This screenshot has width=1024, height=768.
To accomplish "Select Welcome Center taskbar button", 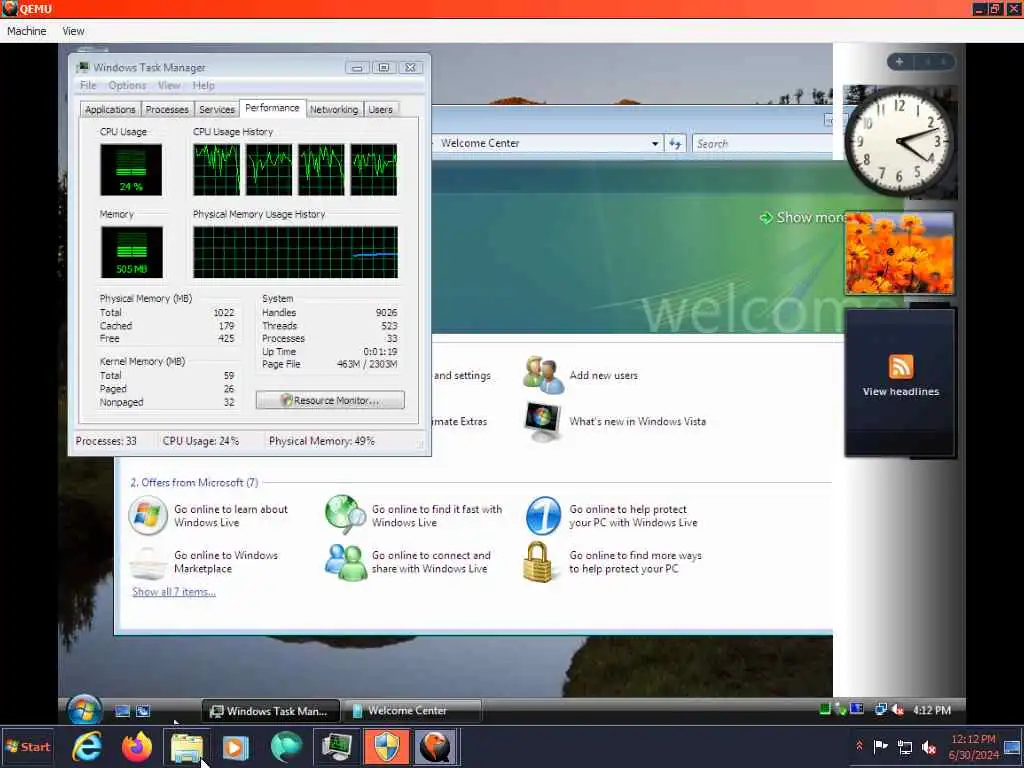I will point(411,711).
